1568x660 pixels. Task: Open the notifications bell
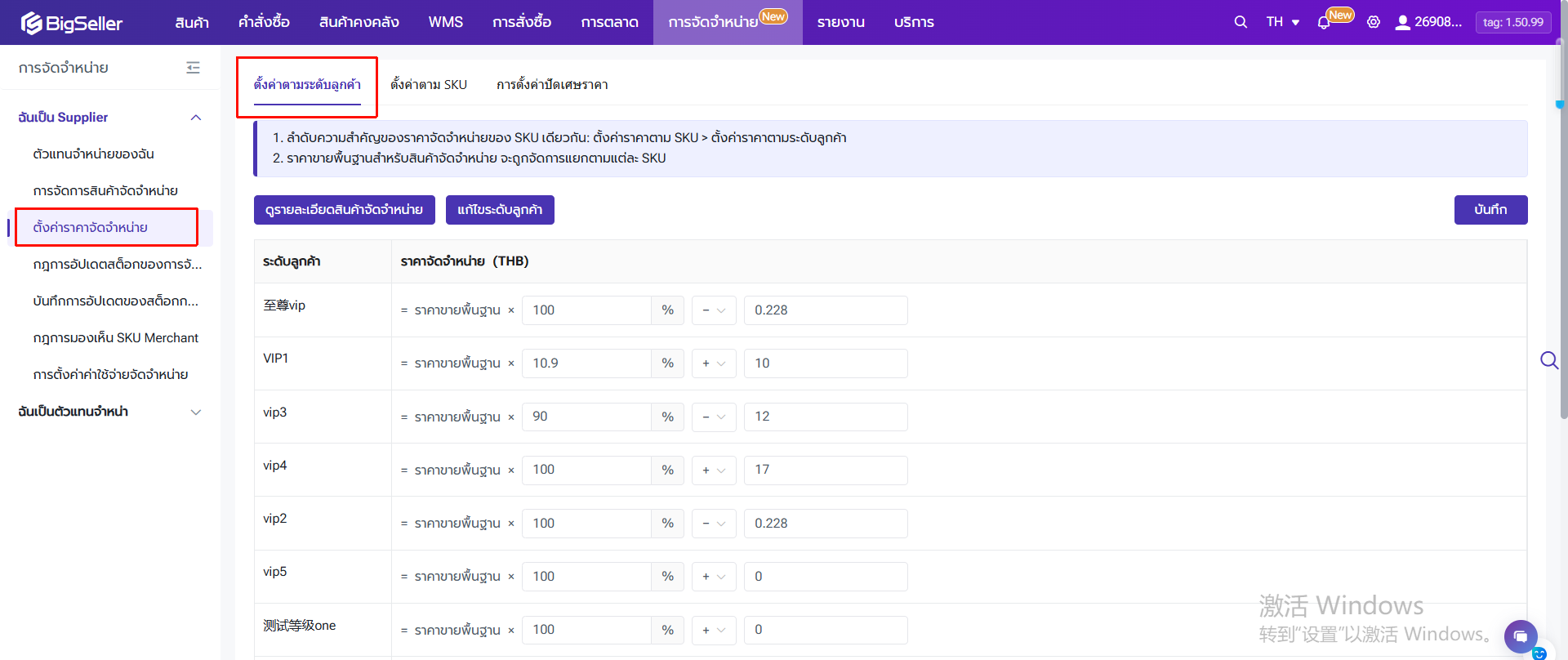[1324, 23]
